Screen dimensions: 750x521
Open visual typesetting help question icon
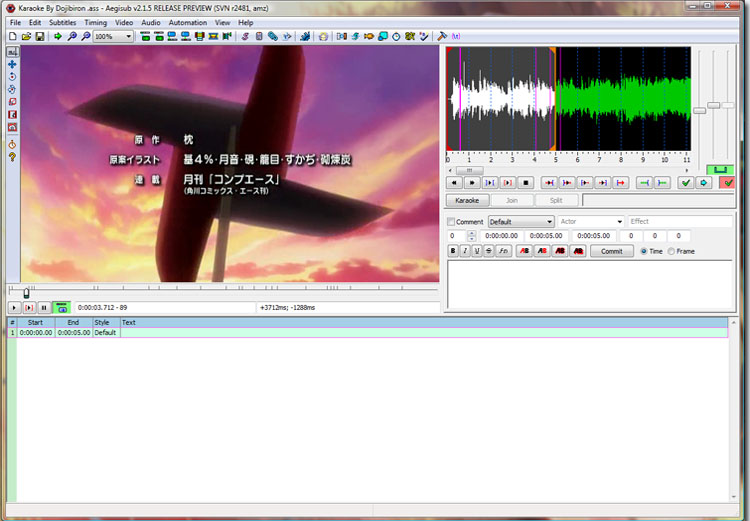pos(12,157)
